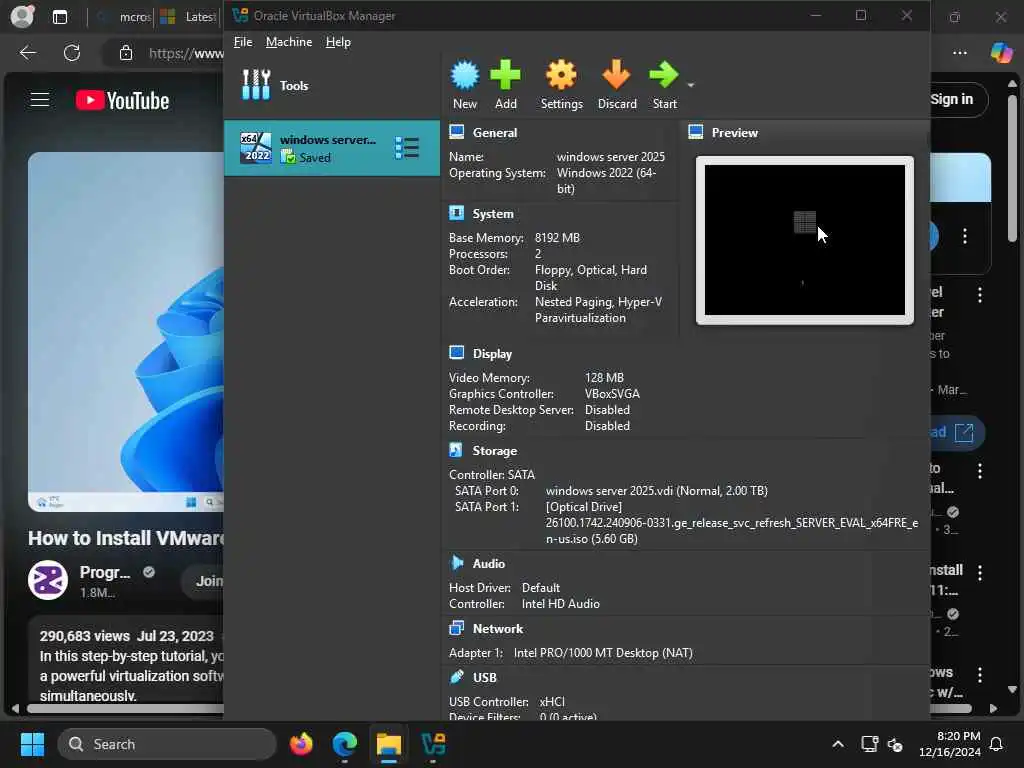The image size is (1024, 768).
Task: Open Firefox from the taskbar
Action: (301, 744)
